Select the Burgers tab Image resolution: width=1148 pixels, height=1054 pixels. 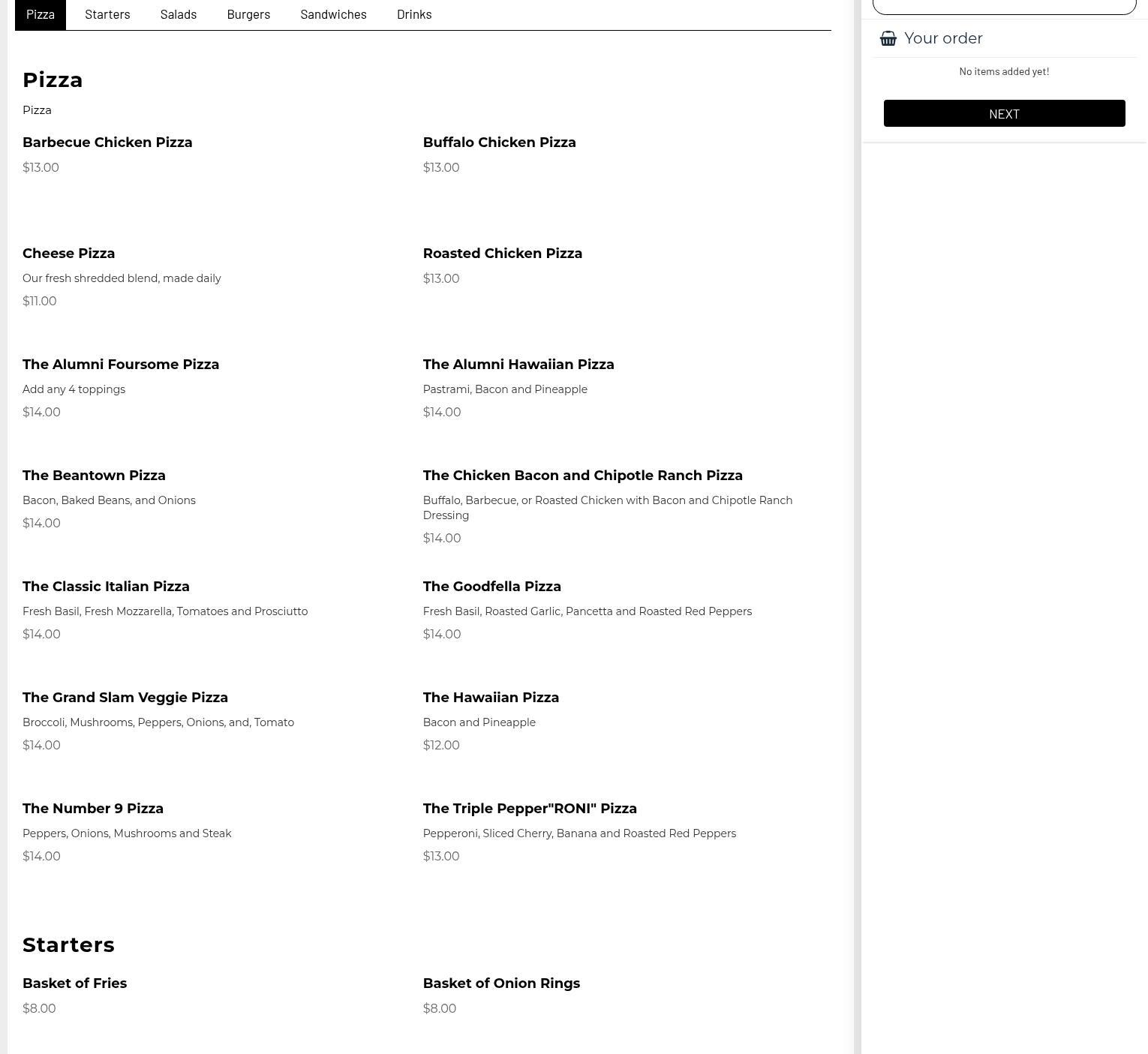(x=248, y=14)
